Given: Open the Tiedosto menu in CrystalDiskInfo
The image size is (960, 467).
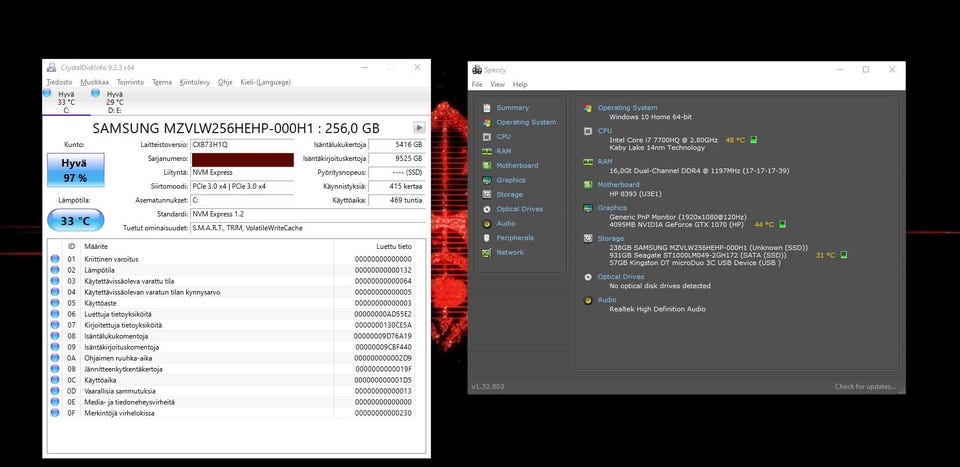Looking at the screenshot, I should tap(59, 82).
